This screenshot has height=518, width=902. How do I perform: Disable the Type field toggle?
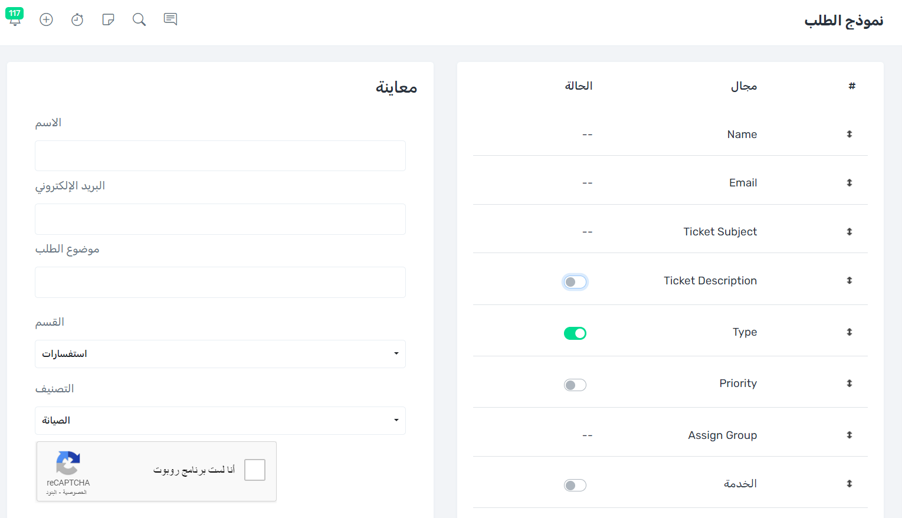tap(575, 333)
